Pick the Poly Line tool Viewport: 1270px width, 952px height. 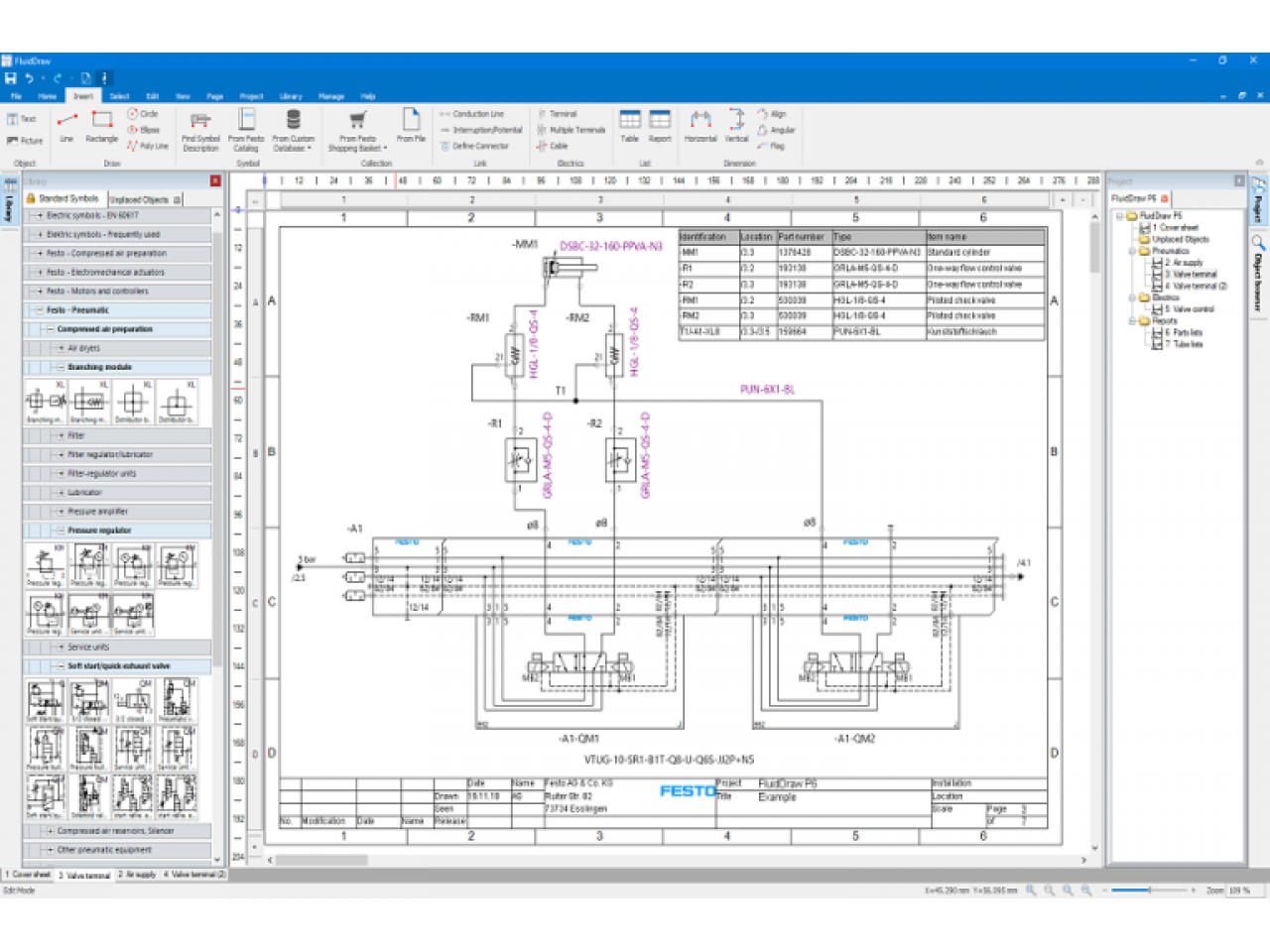[148, 146]
